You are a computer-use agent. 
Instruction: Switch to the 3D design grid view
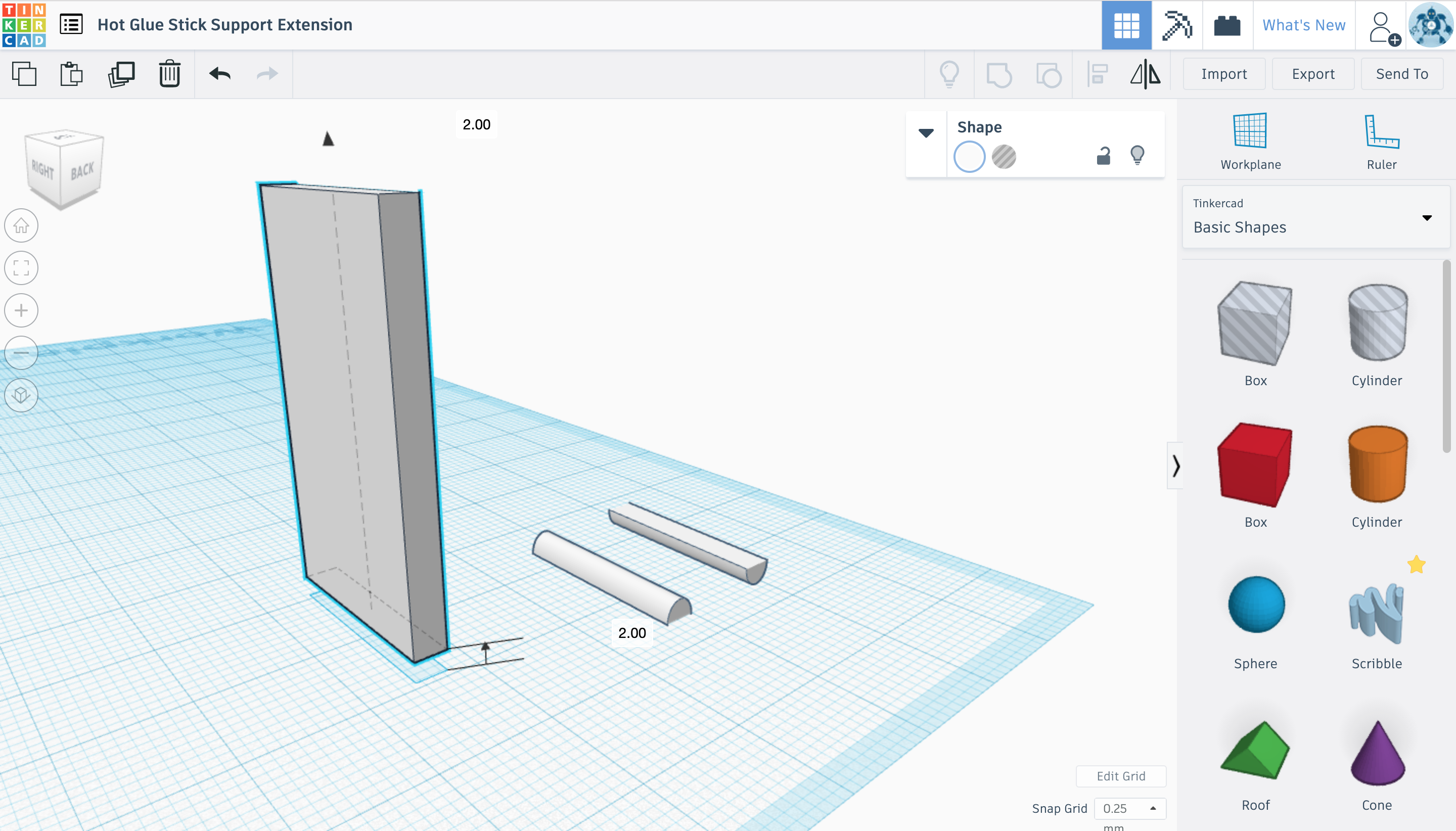click(1126, 25)
